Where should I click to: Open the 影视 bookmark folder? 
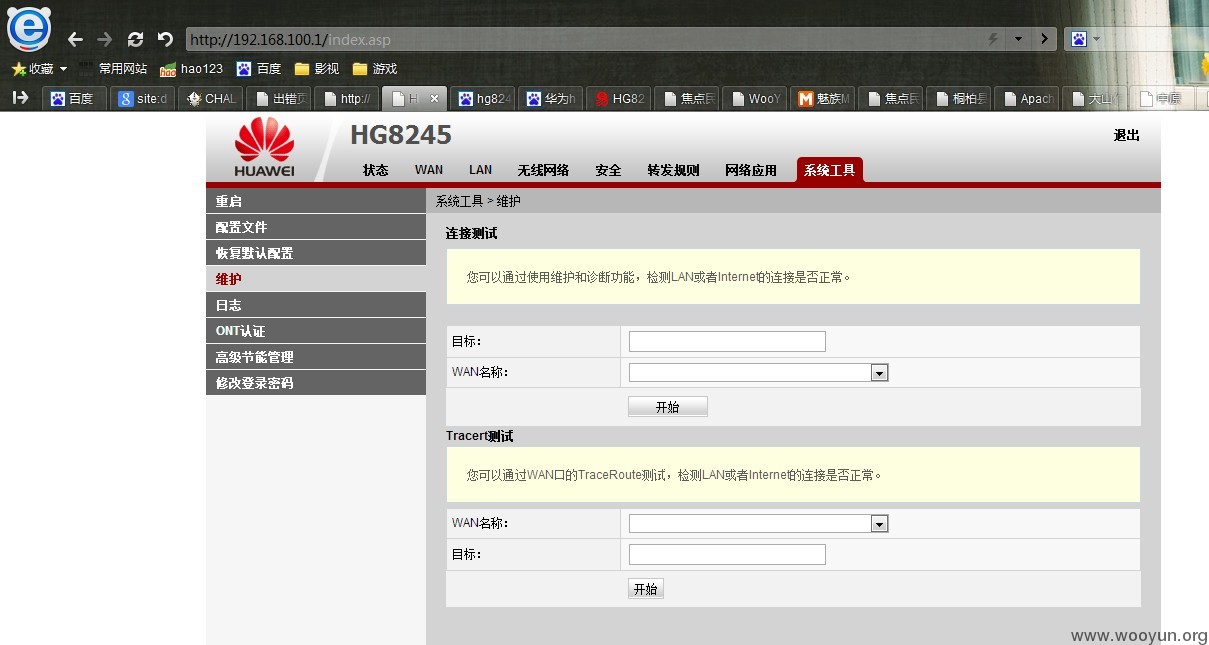(317, 69)
